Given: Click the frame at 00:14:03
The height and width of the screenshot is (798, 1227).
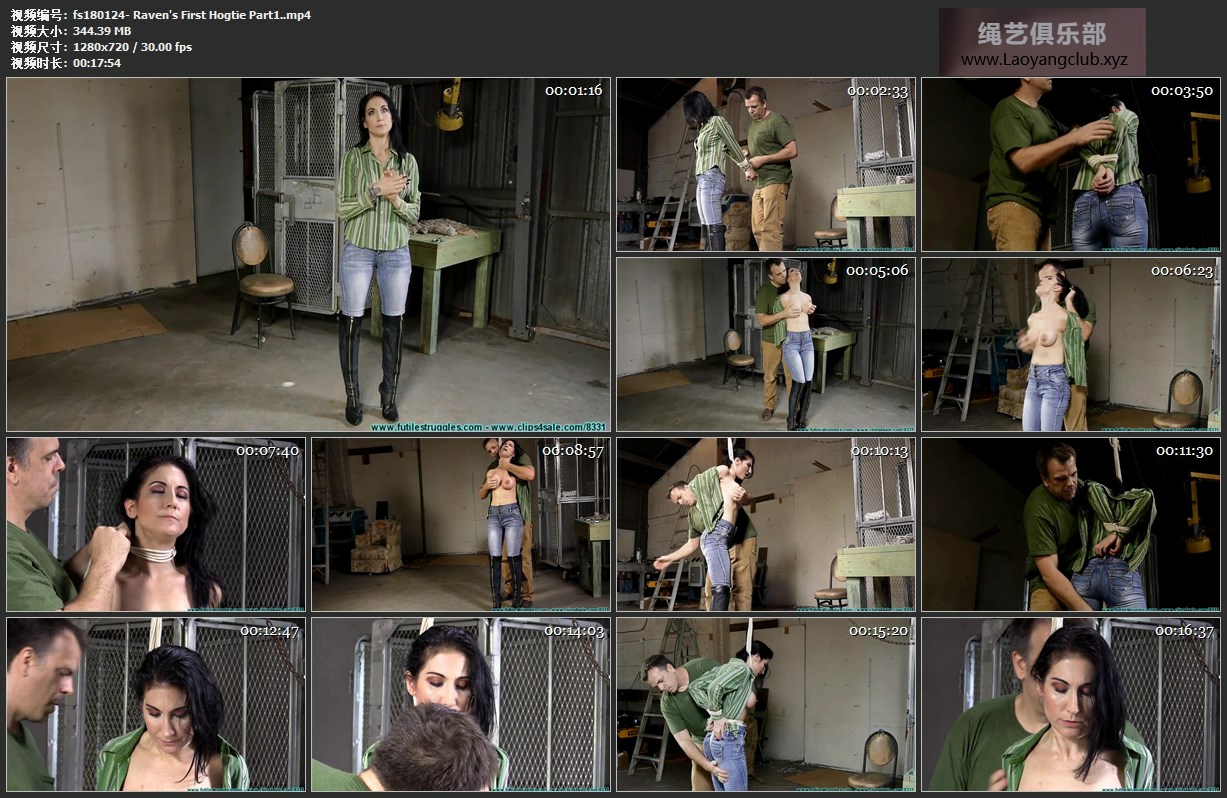Looking at the screenshot, I should (x=460, y=704).
